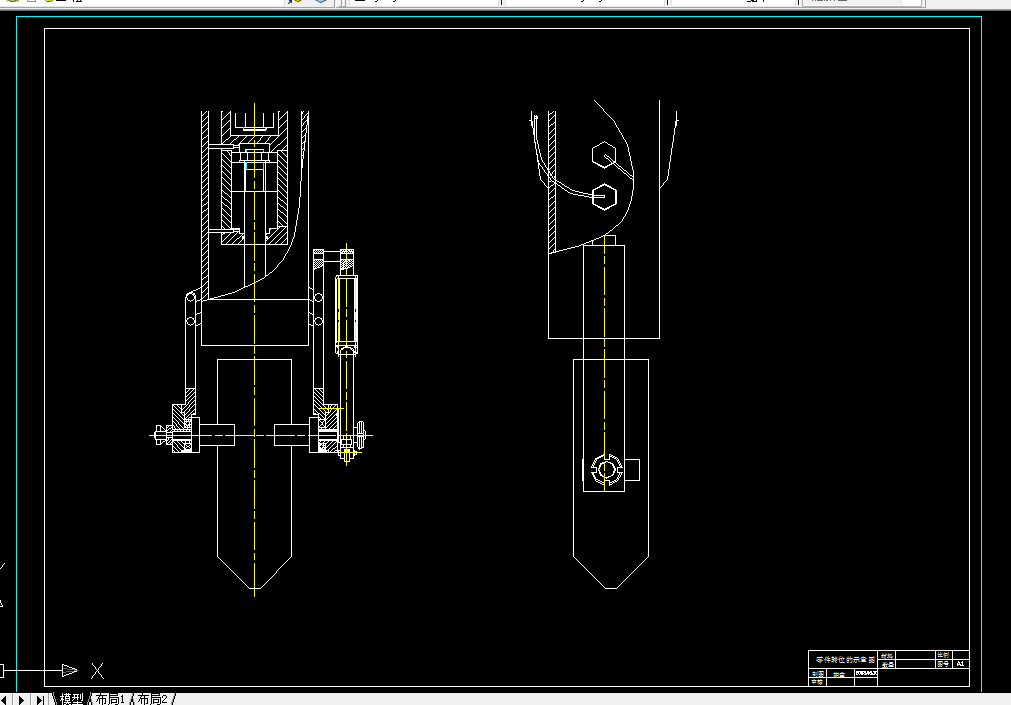Select the castellated nut in right view
This screenshot has width=1011, height=705.
tap(607, 469)
